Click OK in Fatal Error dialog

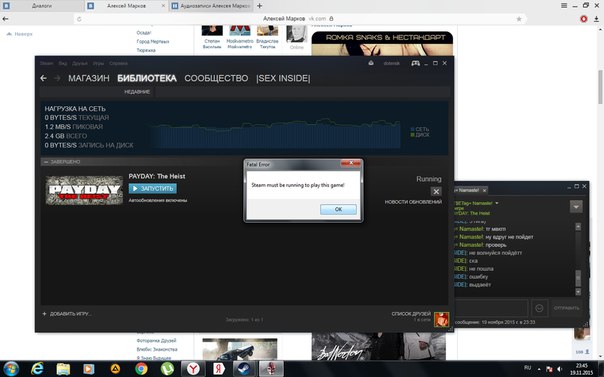click(x=338, y=209)
